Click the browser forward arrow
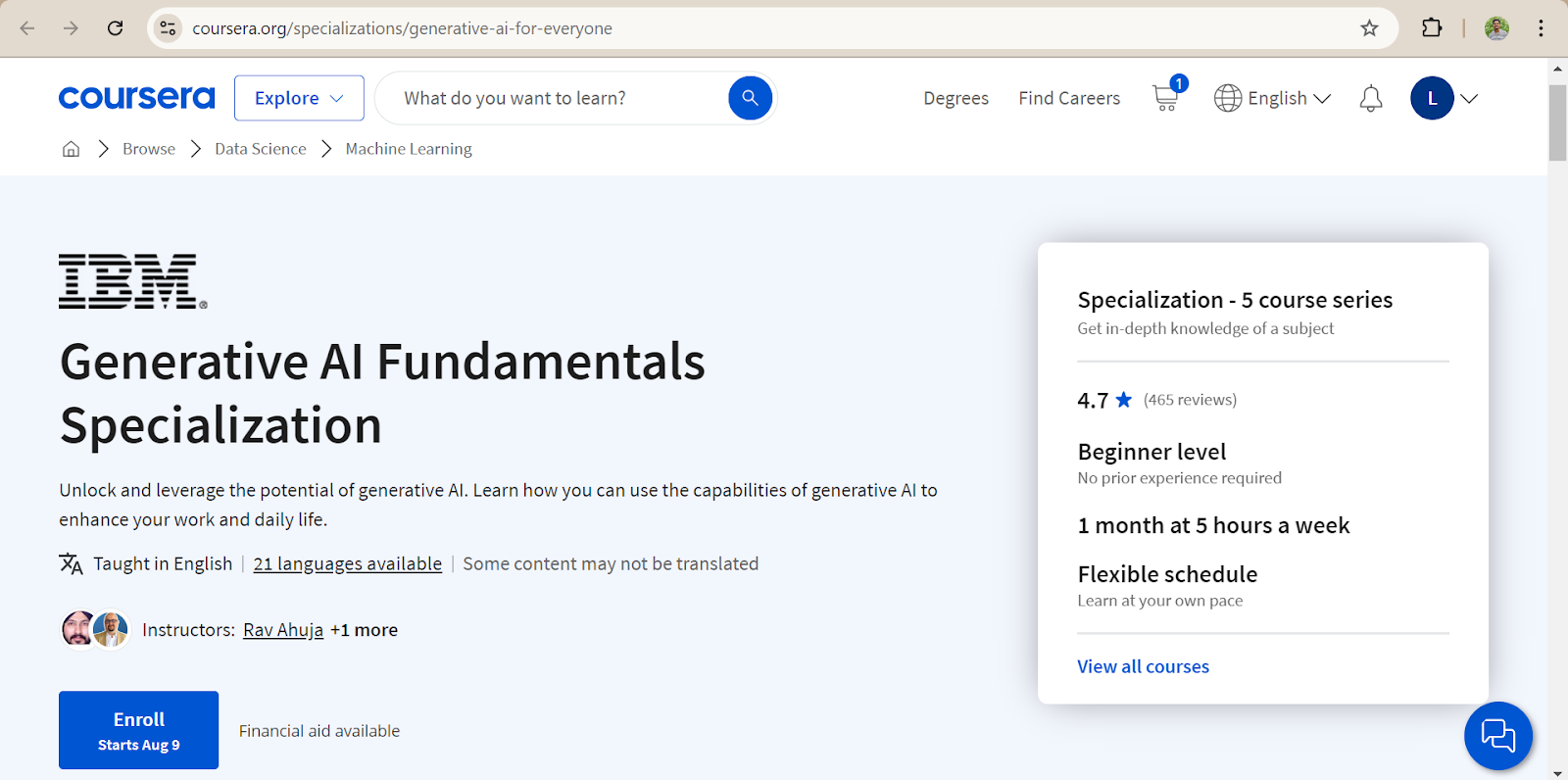Viewport: 1568px width, 780px height. (x=71, y=28)
